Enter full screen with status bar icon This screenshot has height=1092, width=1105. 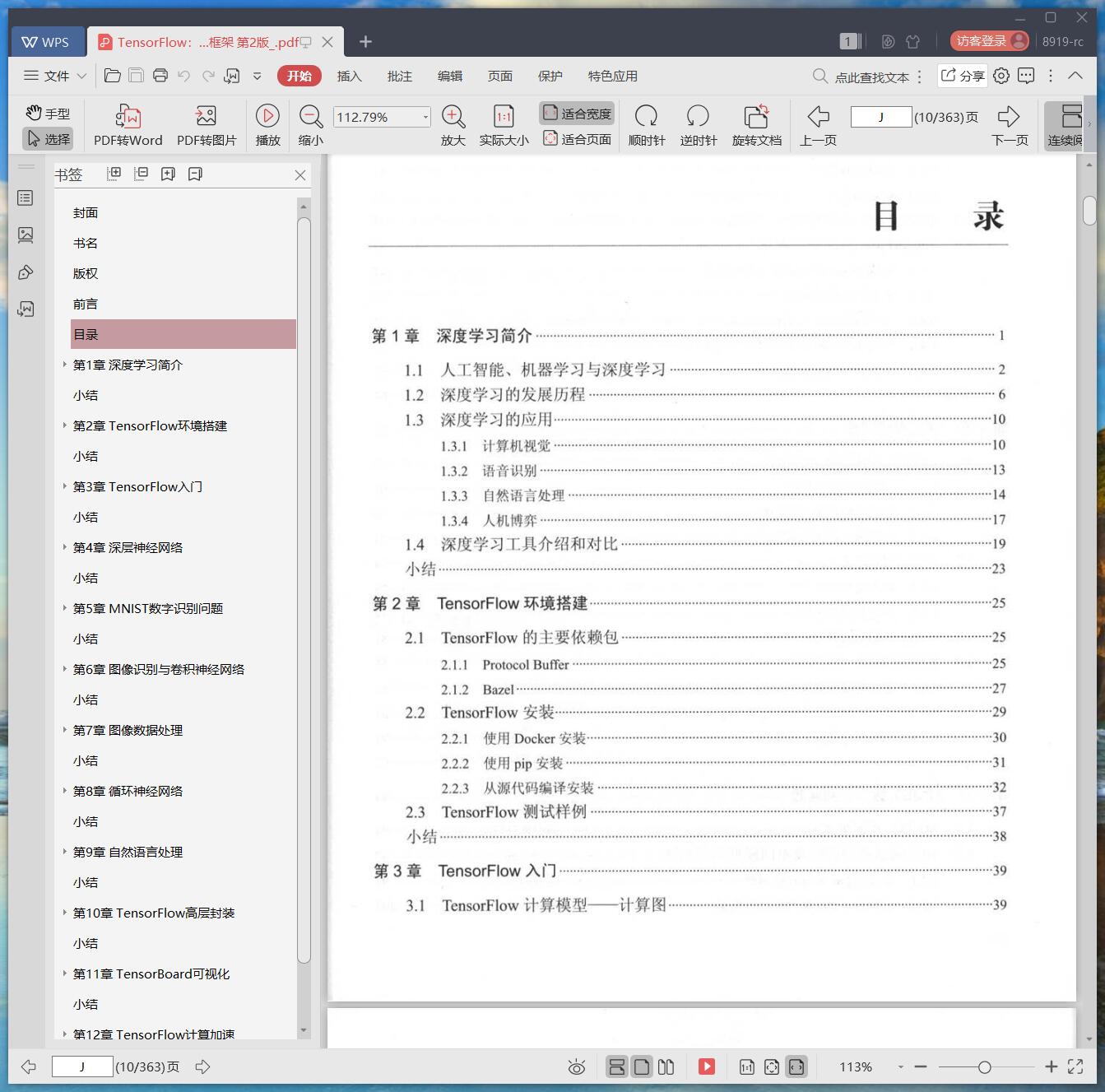point(1075,1066)
